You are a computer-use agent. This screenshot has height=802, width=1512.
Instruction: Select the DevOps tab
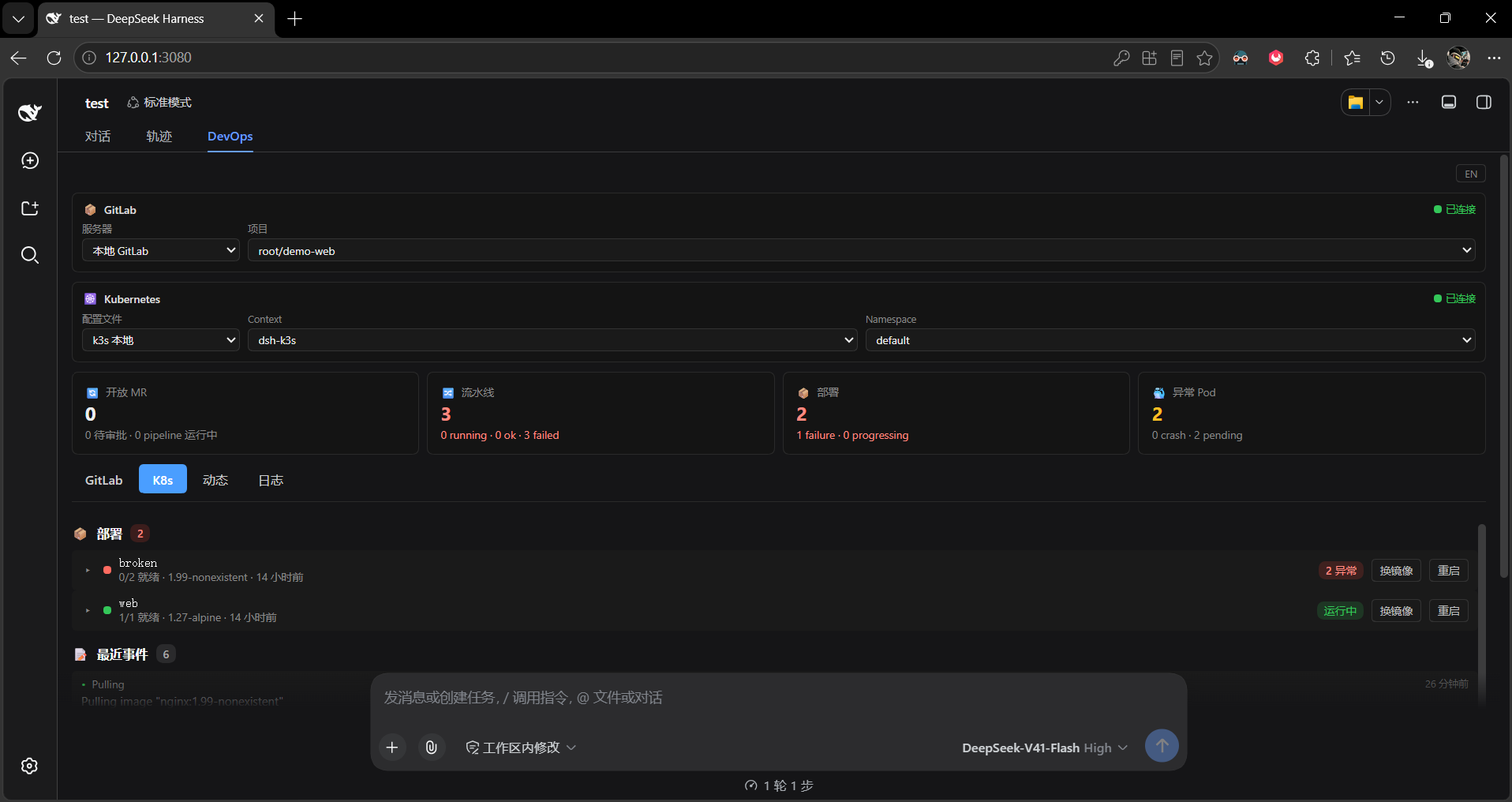tap(230, 137)
